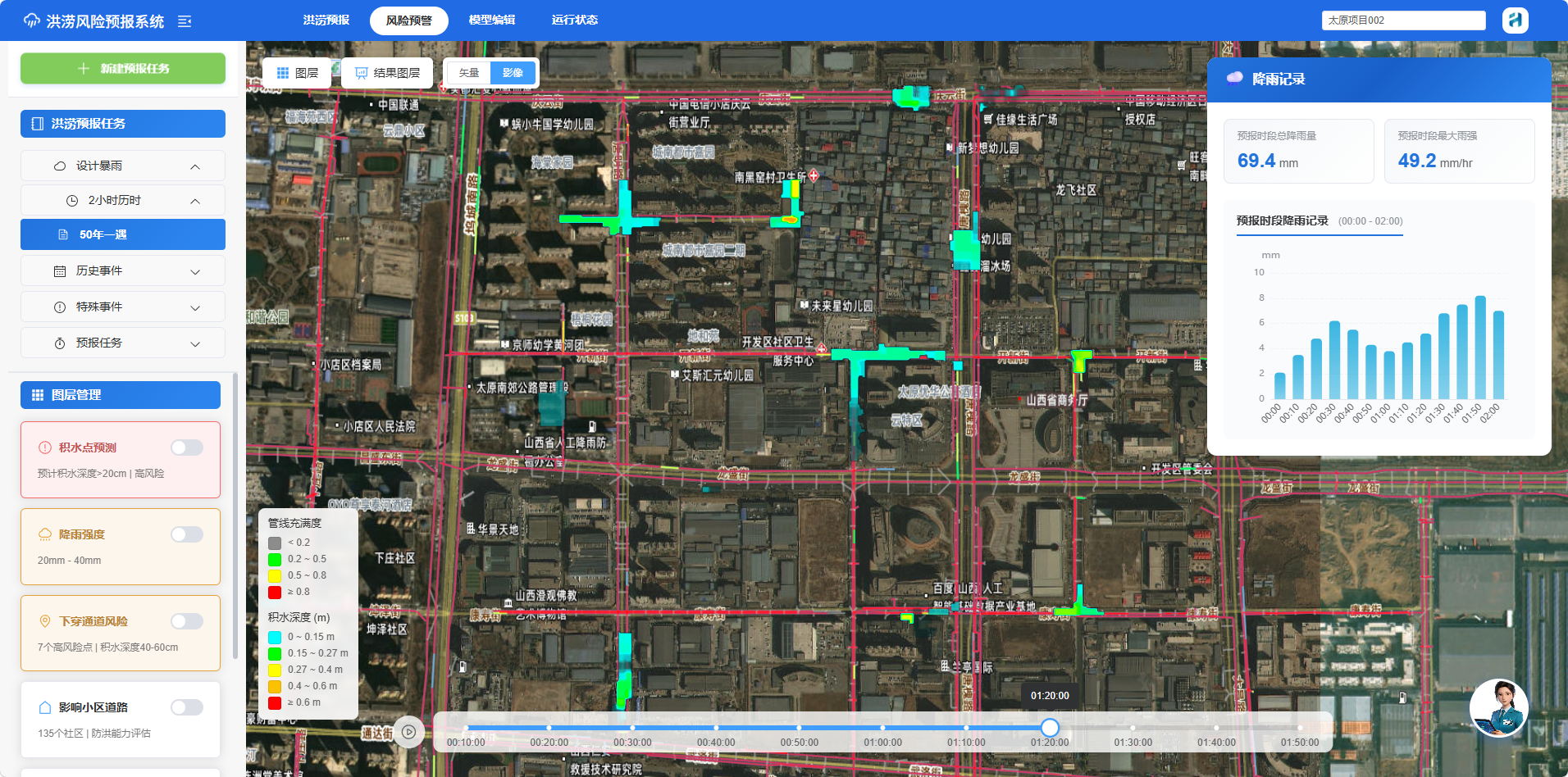The height and width of the screenshot is (777, 1568).
Task: Open the 模型编辑 tab
Action: pyautogui.click(x=492, y=20)
